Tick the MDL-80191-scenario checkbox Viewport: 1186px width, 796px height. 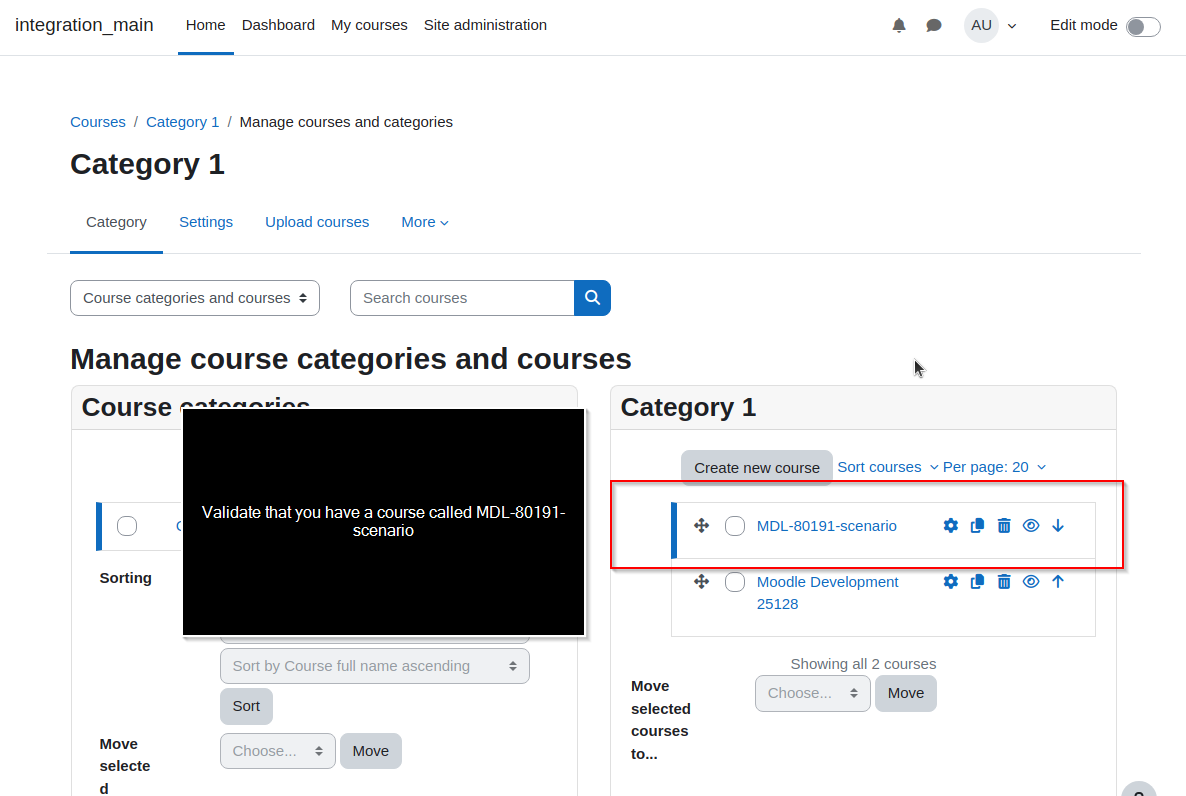point(734,526)
